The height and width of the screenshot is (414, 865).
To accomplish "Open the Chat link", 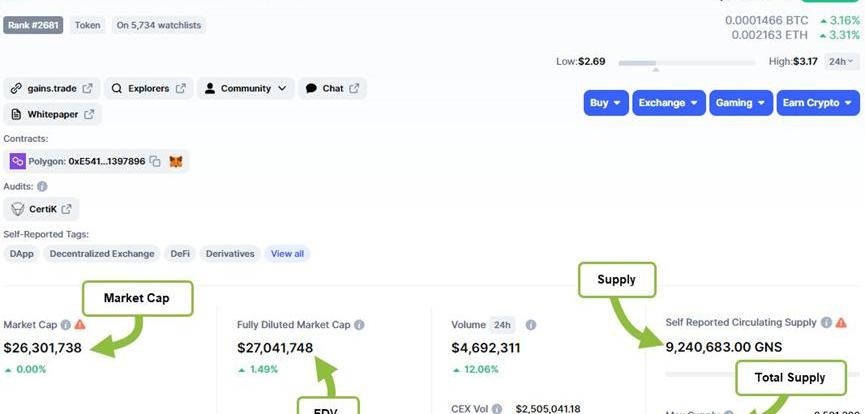I will (x=332, y=89).
